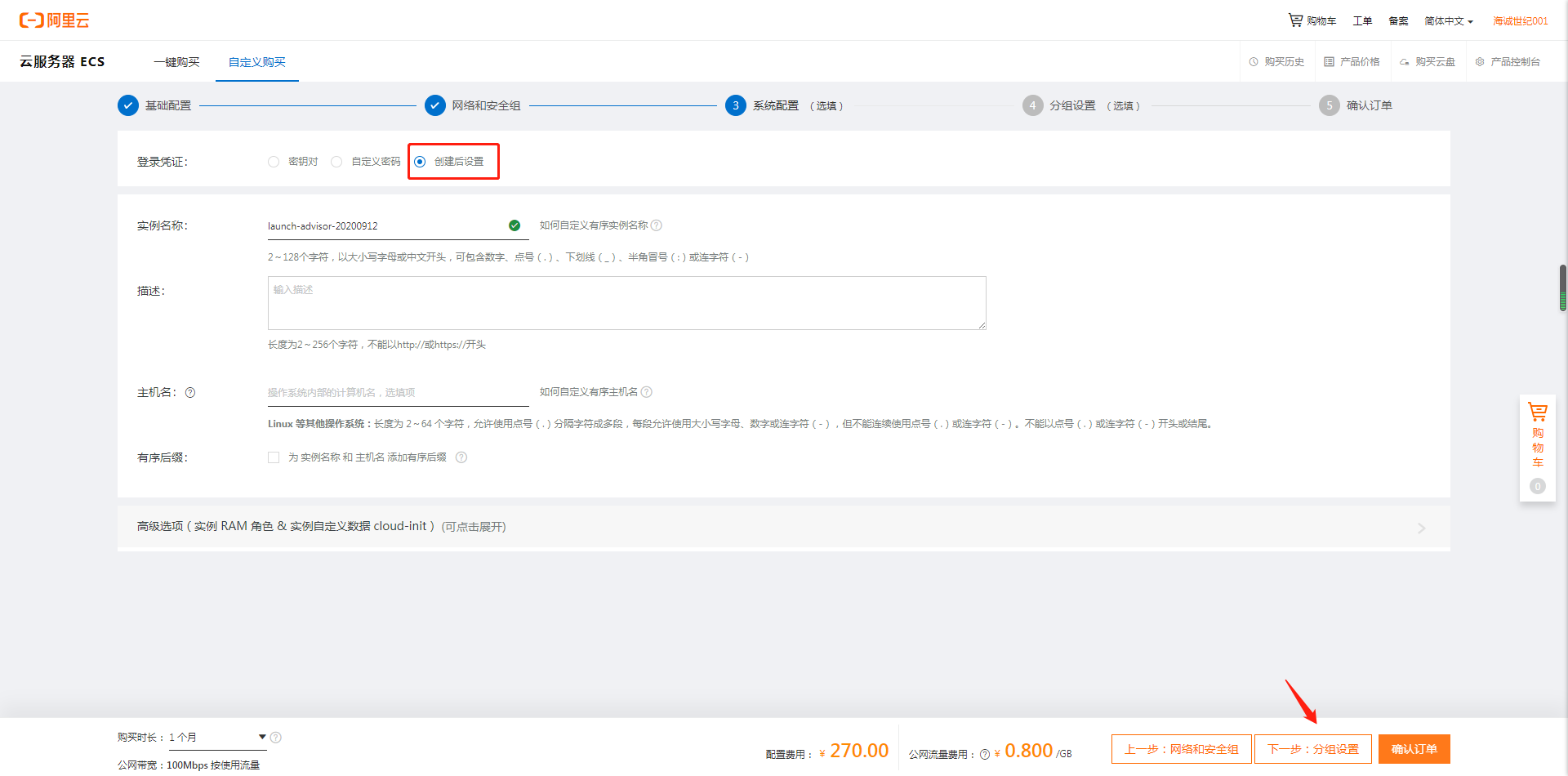Click step 4 number circle
This screenshot has height=776, width=1568.
pos(1033,105)
